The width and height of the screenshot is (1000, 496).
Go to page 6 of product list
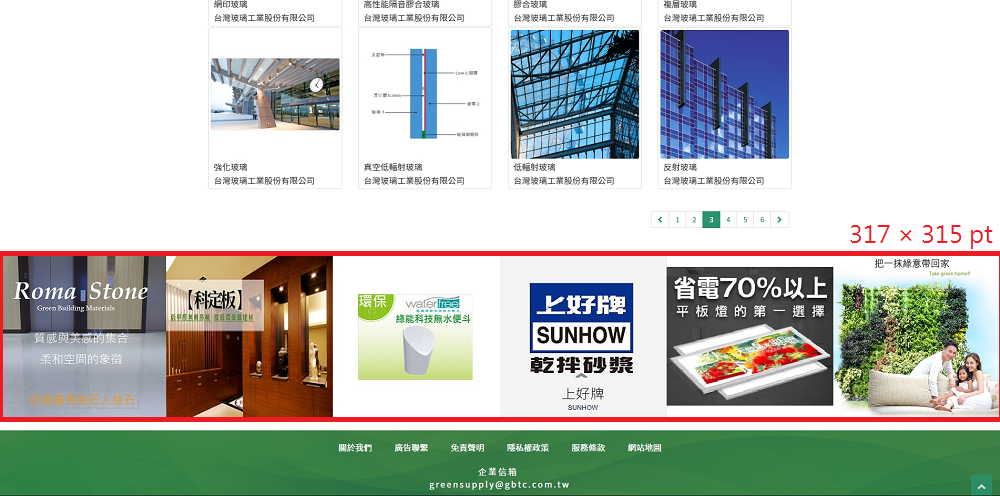pos(762,220)
